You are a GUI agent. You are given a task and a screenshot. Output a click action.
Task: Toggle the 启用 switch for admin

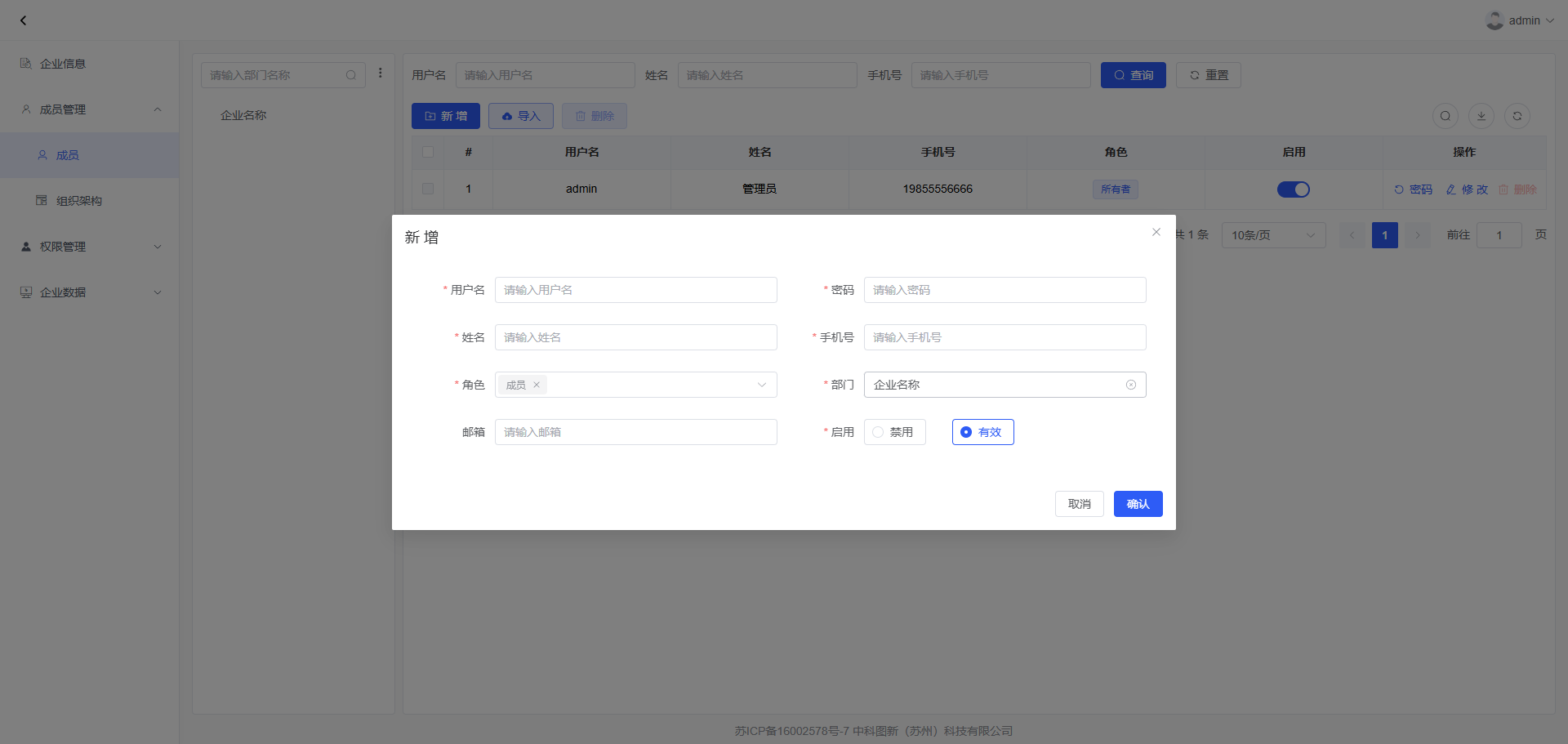coord(1293,189)
